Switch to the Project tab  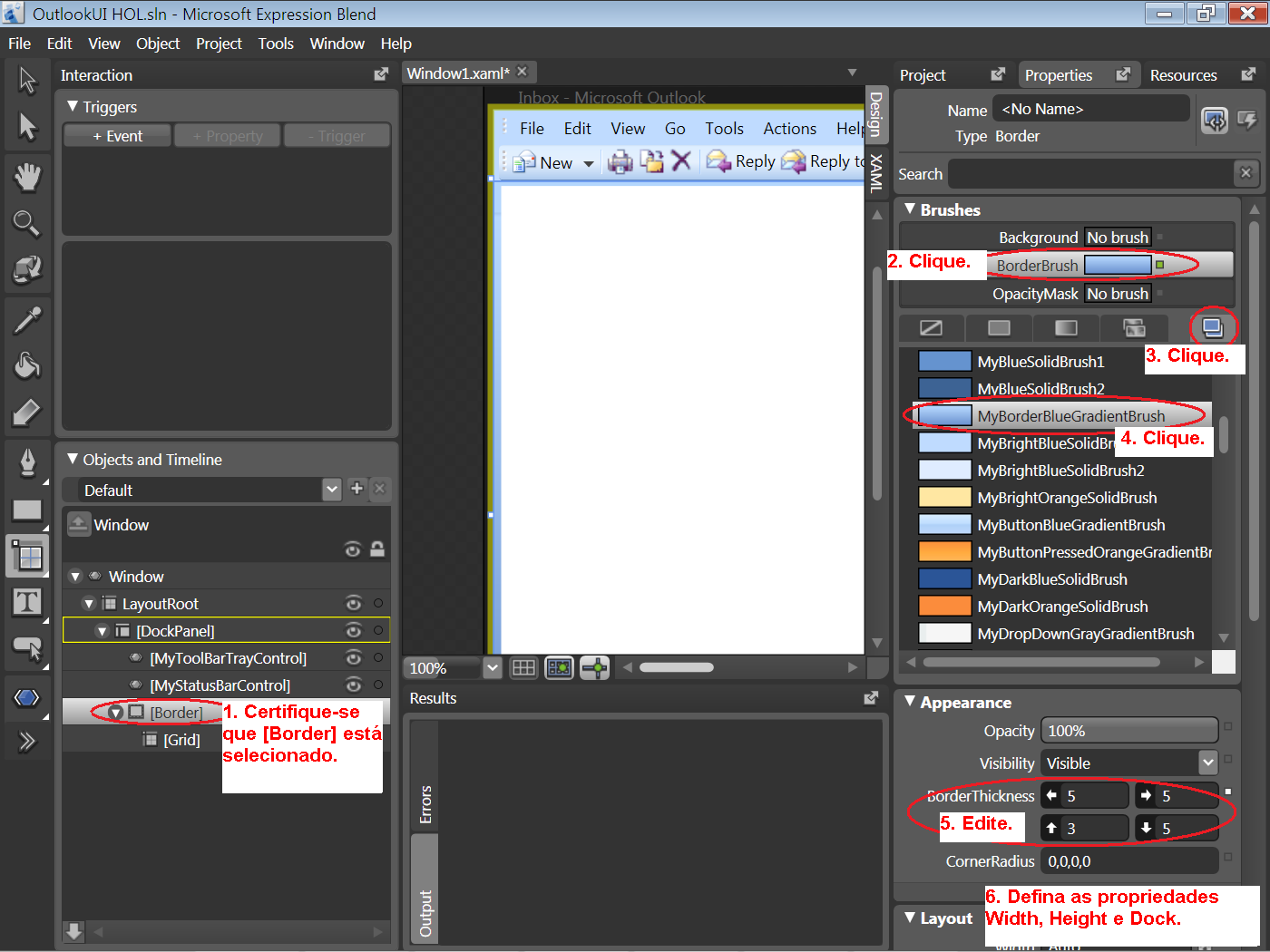point(923,75)
